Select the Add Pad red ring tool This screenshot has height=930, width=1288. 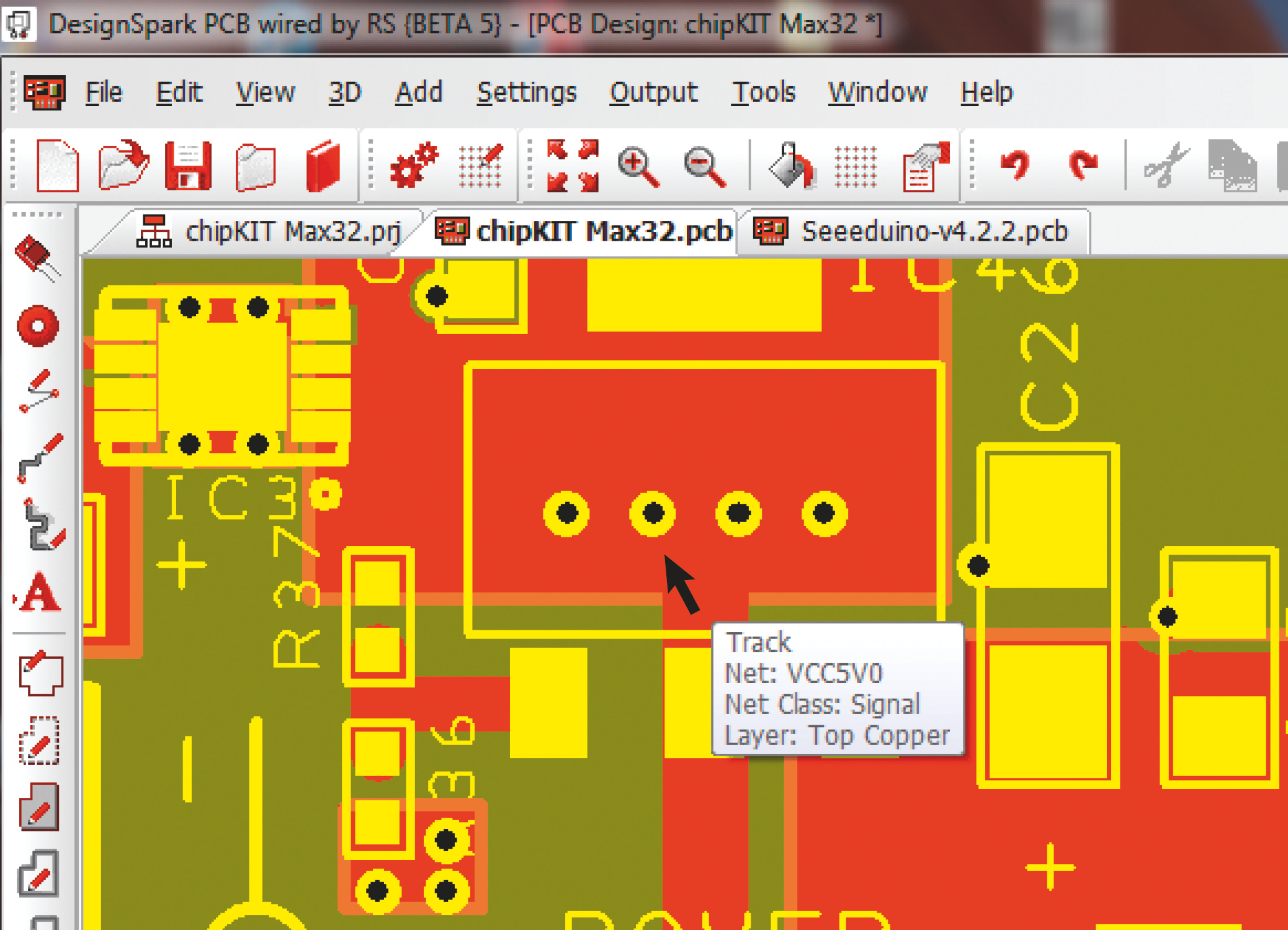[38, 326]
